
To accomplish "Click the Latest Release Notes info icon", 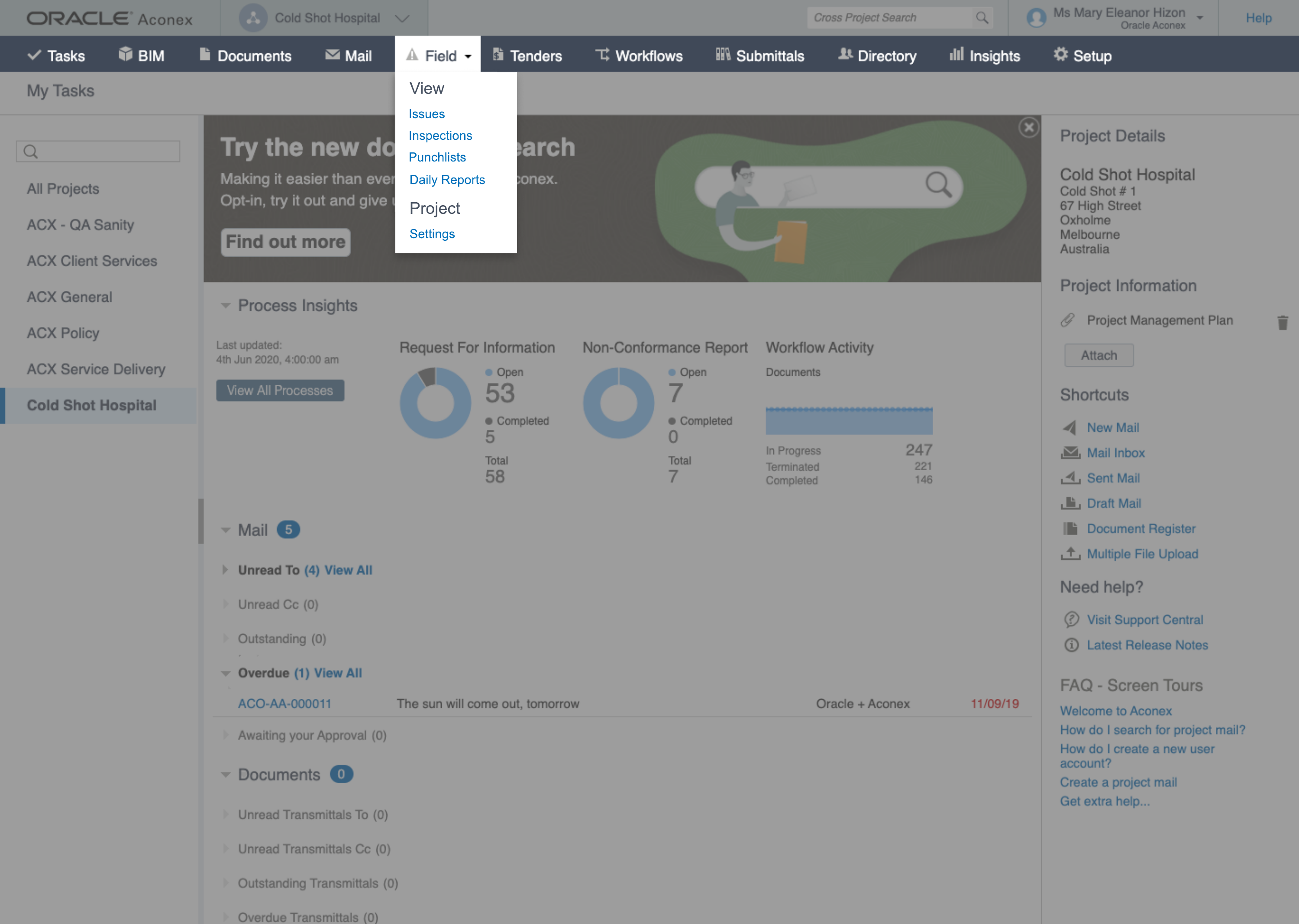I will click(x=1071, y=645).
